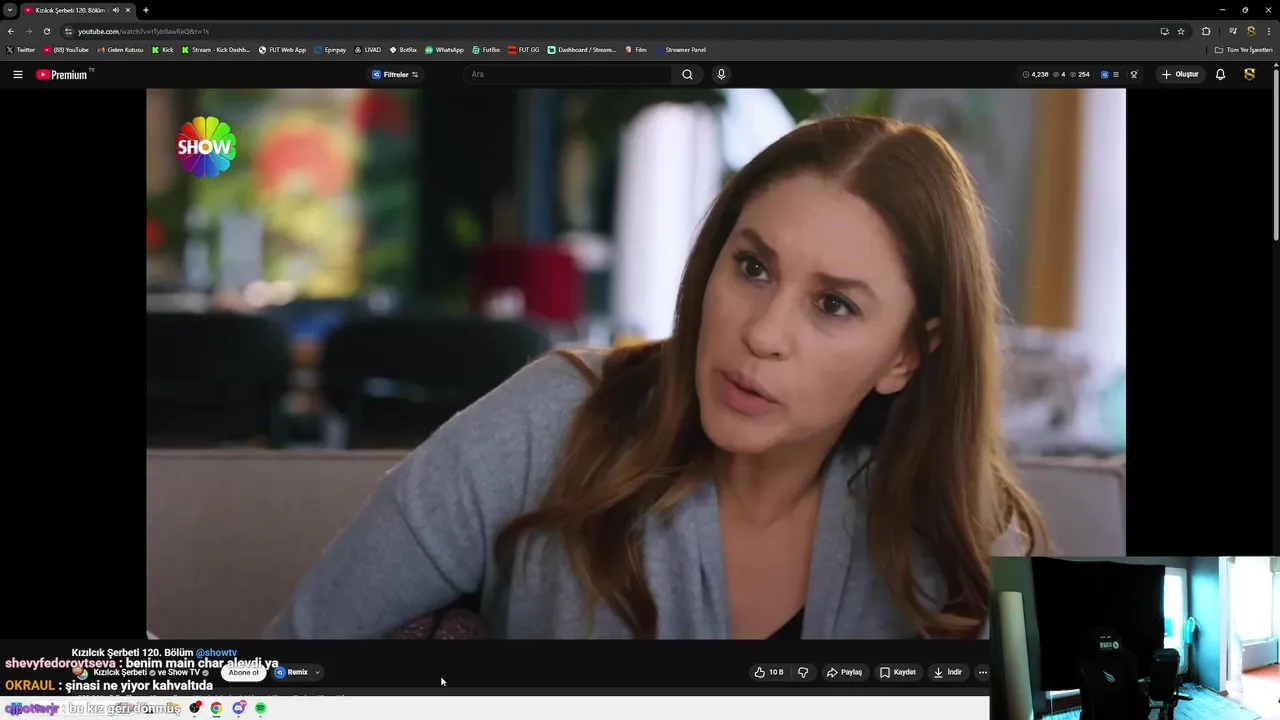
Task: Close the Kızılcık Şerbeti tab
Action: pyautogui.click(x=127, y=10)
